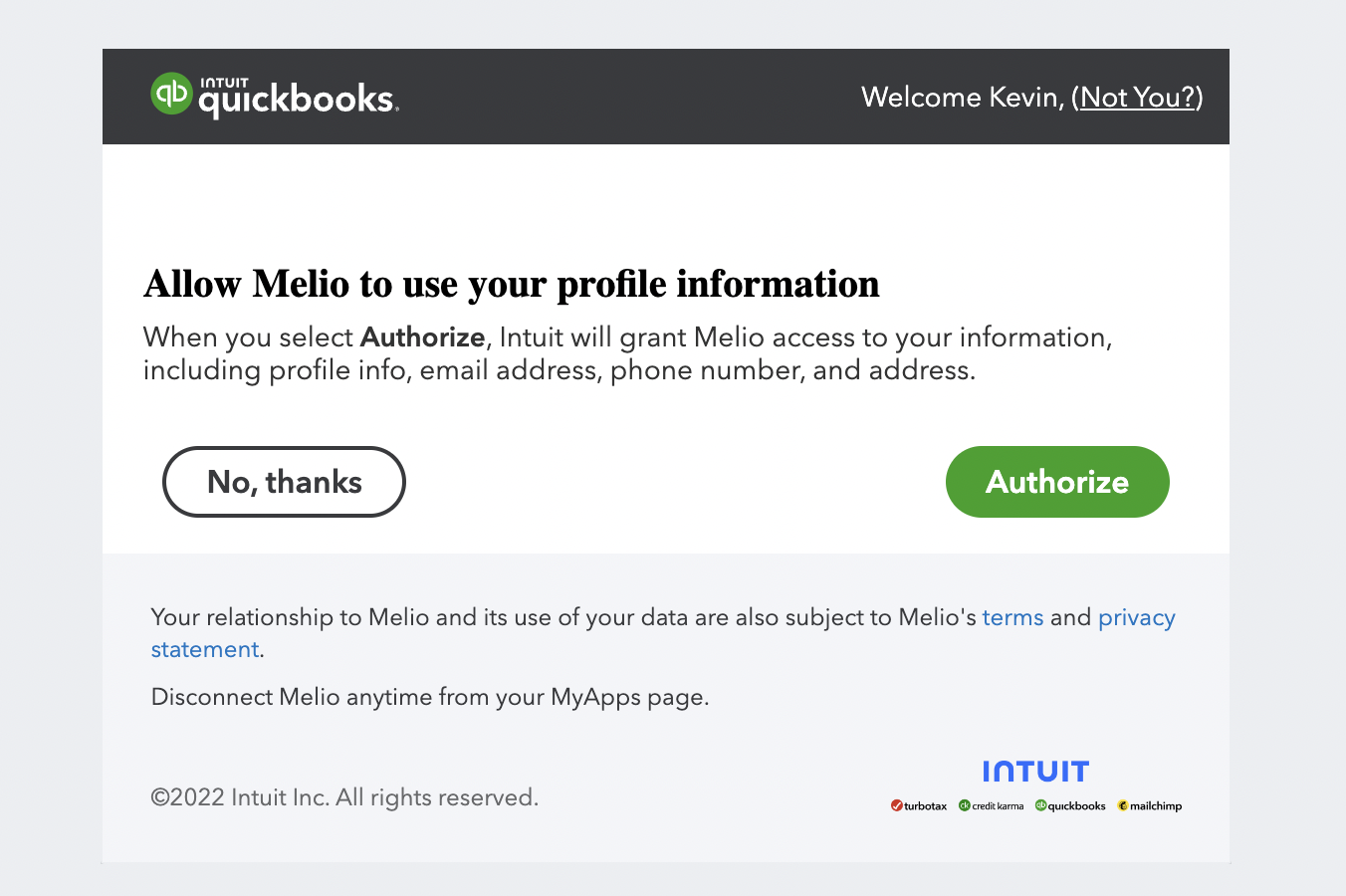Select the "Not You?" link
Image resolution: width=1346 pixels, height=896 pixels.
click(1137, 98)
